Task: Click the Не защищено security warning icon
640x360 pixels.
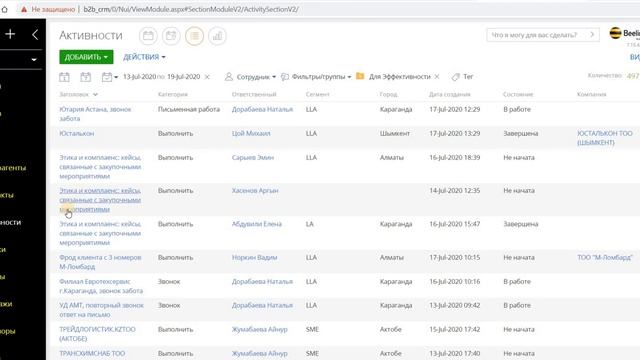Action: pos(24,9)
